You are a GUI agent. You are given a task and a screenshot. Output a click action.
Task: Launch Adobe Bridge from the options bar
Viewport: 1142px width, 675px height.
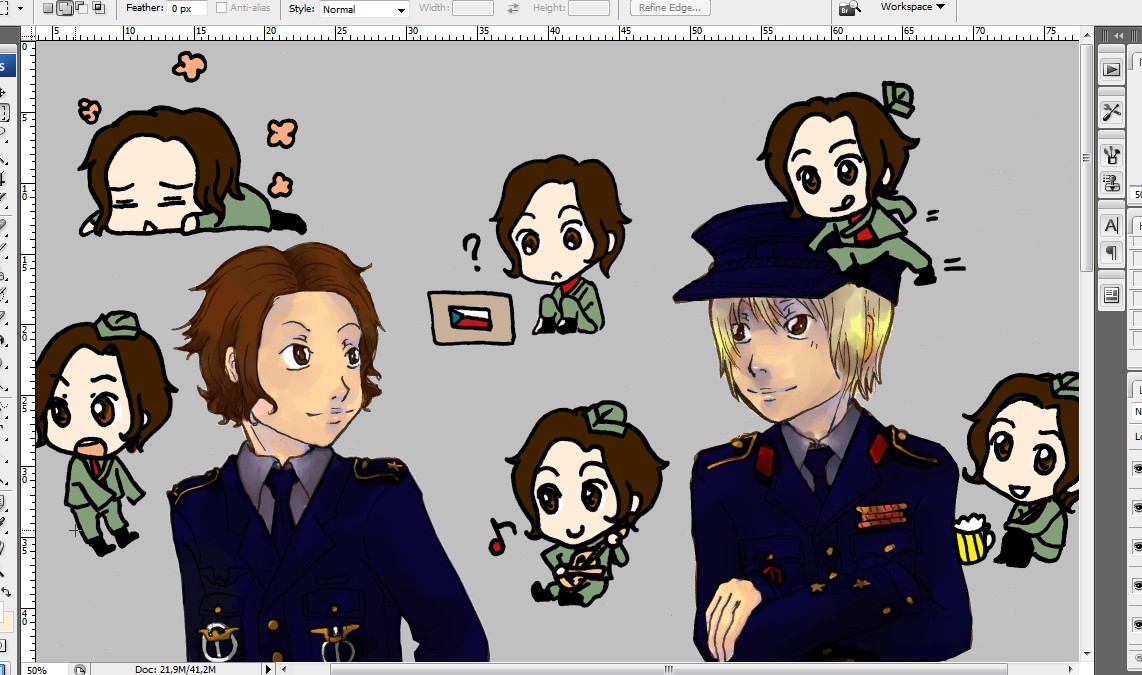(849, 8)
